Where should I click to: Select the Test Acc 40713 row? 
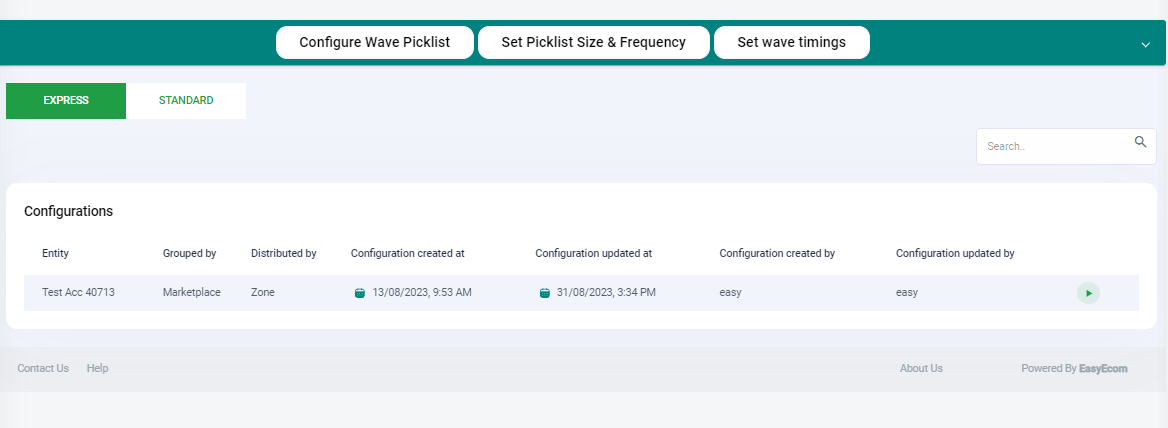[x=581, y=293]
